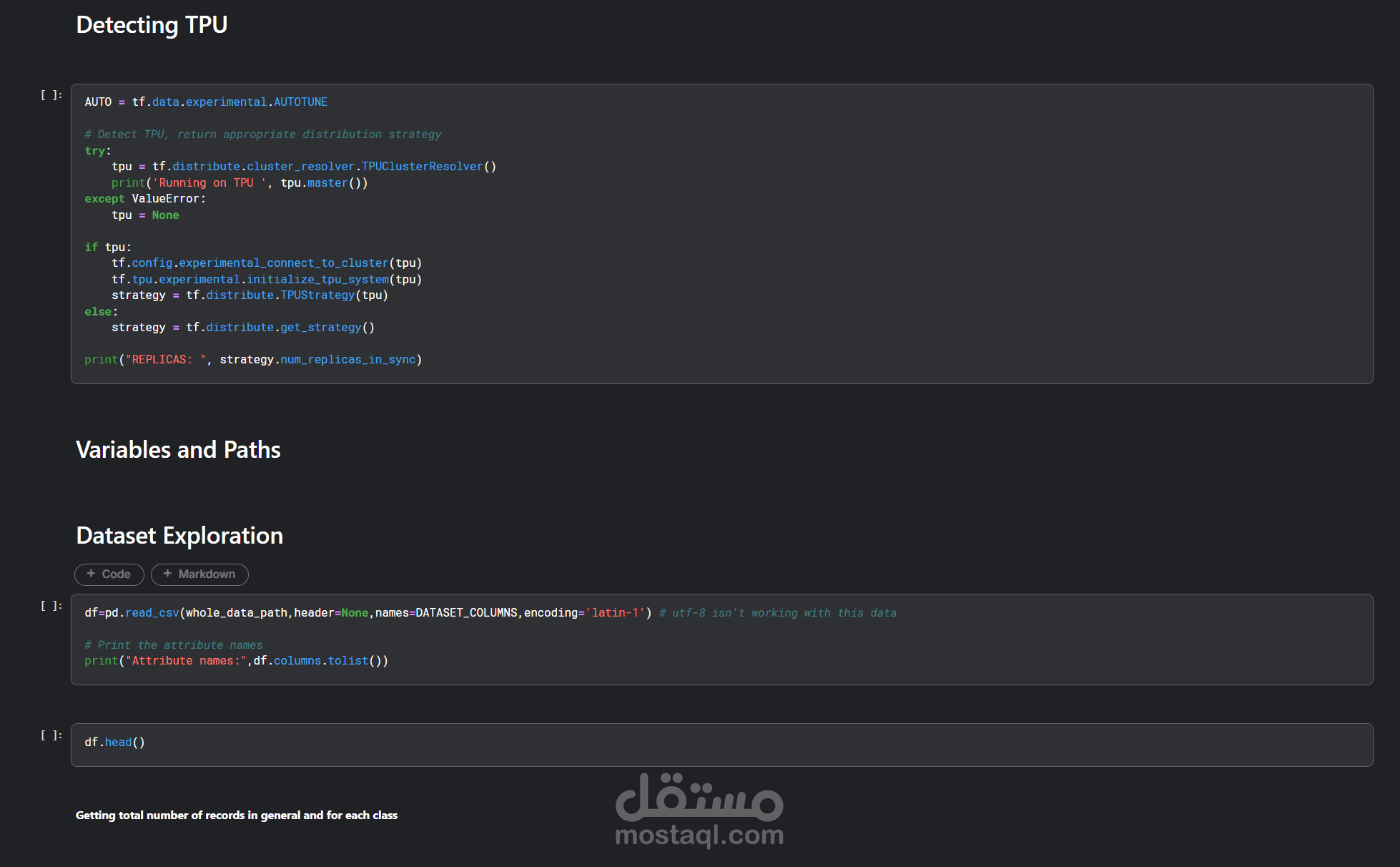
Task: Click the execution prompt of the TPU detection cell
Action: coord(51,94)
